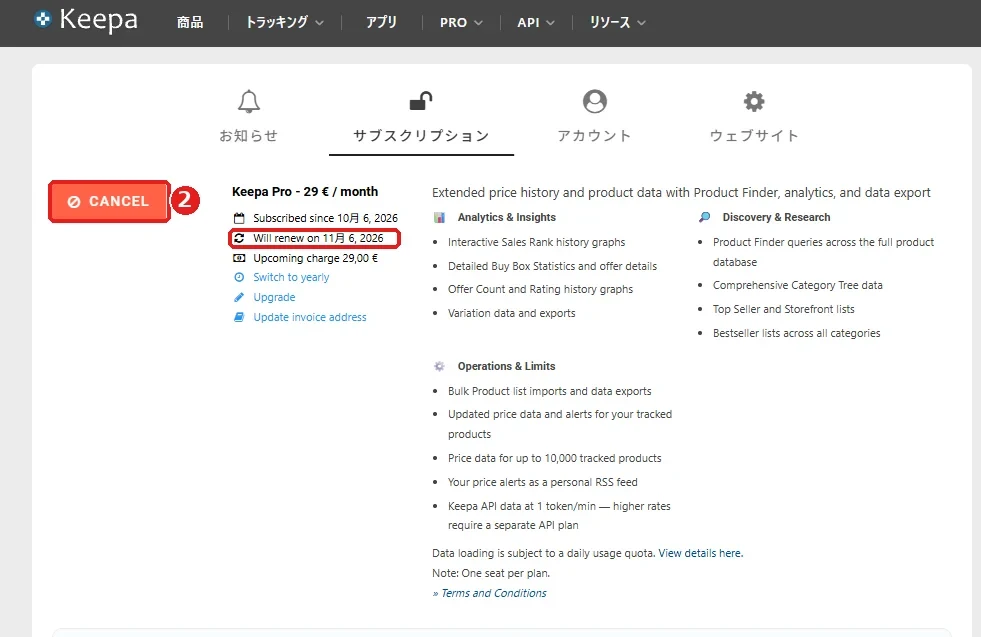Click the Keepa logo icon
981x637 pixels.
coord(43,19)
